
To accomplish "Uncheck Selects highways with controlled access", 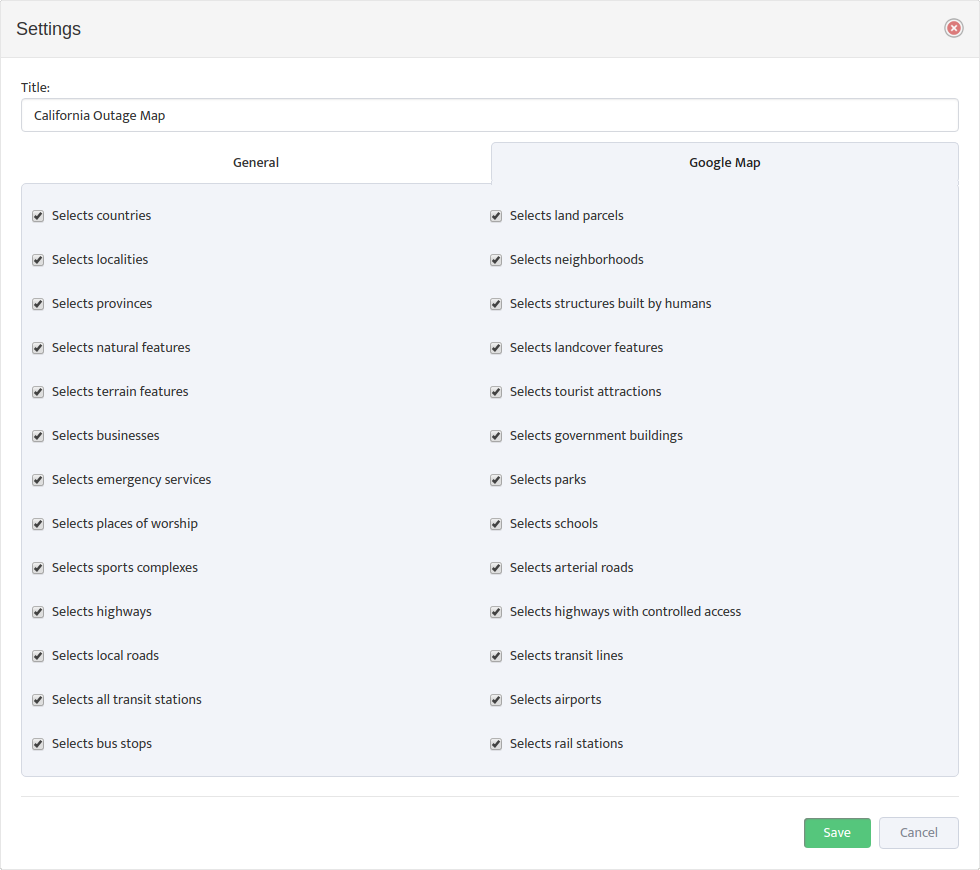I will click(x=496, y=612).
